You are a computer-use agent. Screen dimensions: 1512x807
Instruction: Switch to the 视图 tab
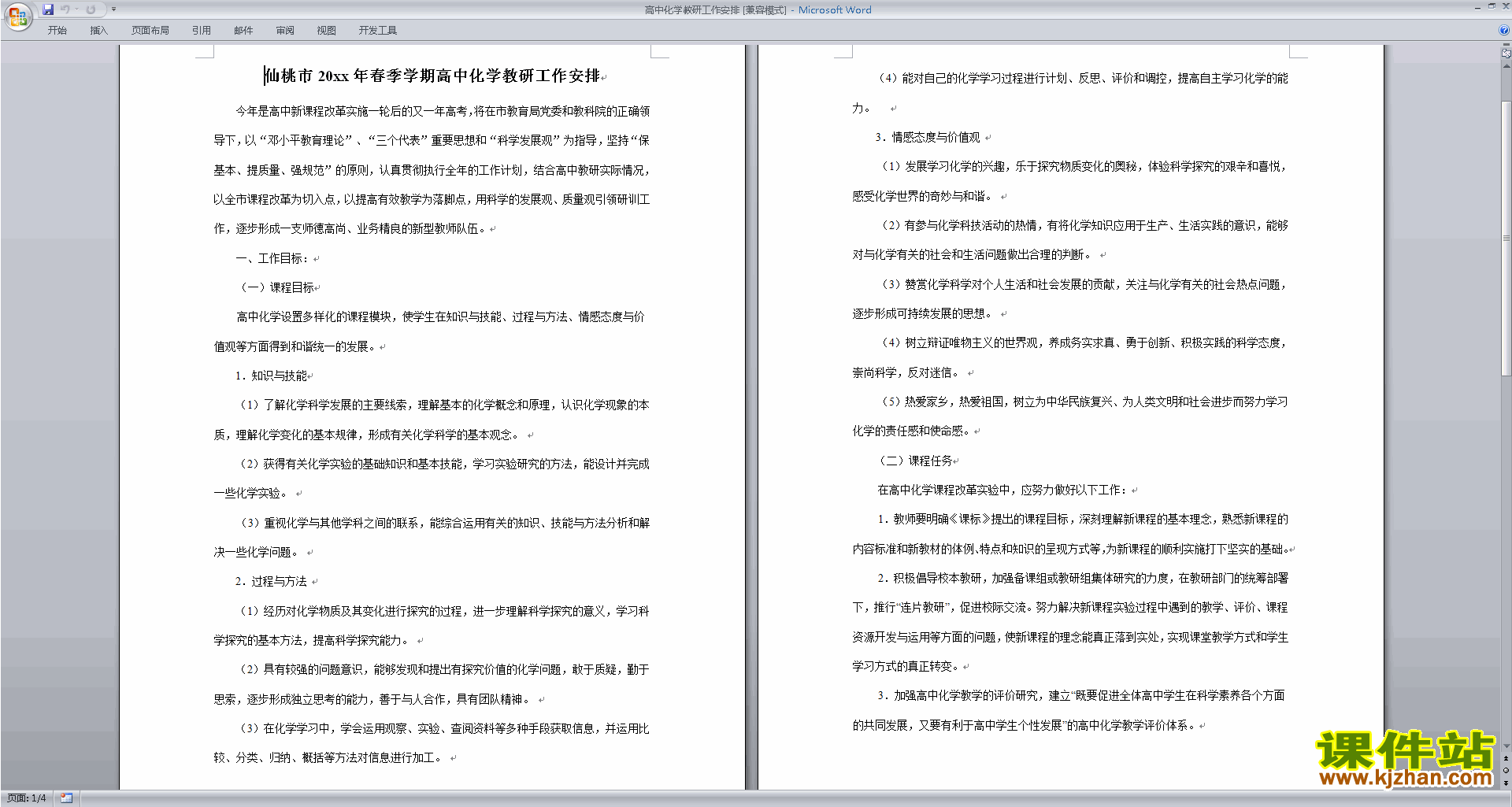(327, 30)
